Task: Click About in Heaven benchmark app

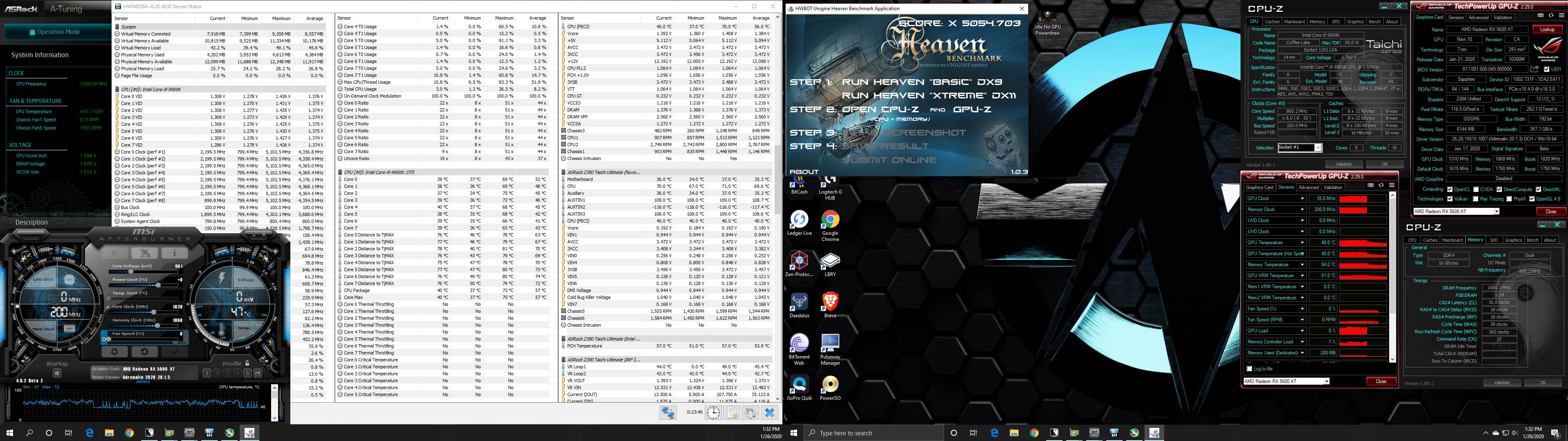Action: pos(804,172)
